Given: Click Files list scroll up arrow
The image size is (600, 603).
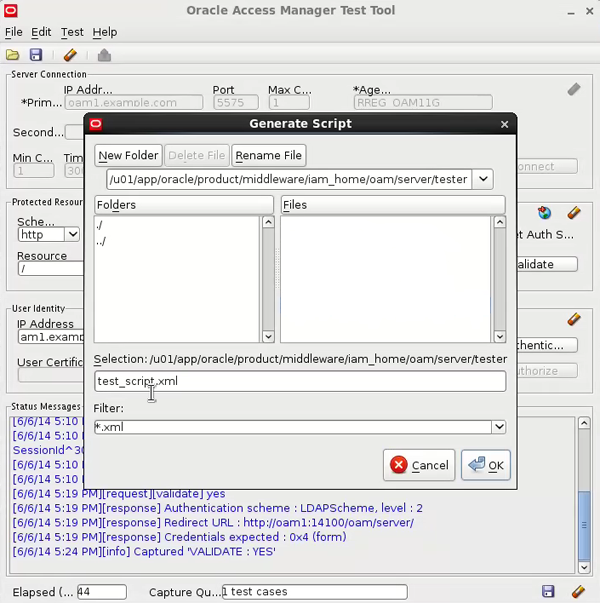Looking at the screenshot, I should pos(500,222).
